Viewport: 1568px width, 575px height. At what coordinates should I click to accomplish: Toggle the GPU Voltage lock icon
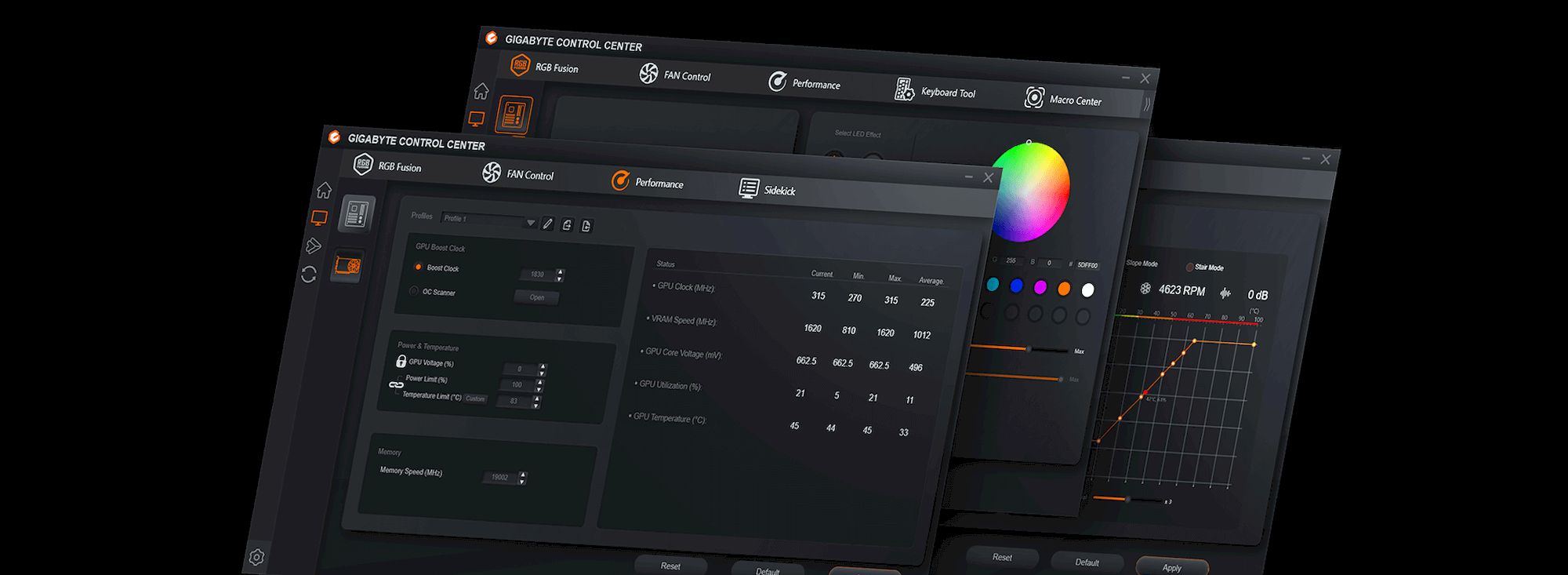pos(401,361)
